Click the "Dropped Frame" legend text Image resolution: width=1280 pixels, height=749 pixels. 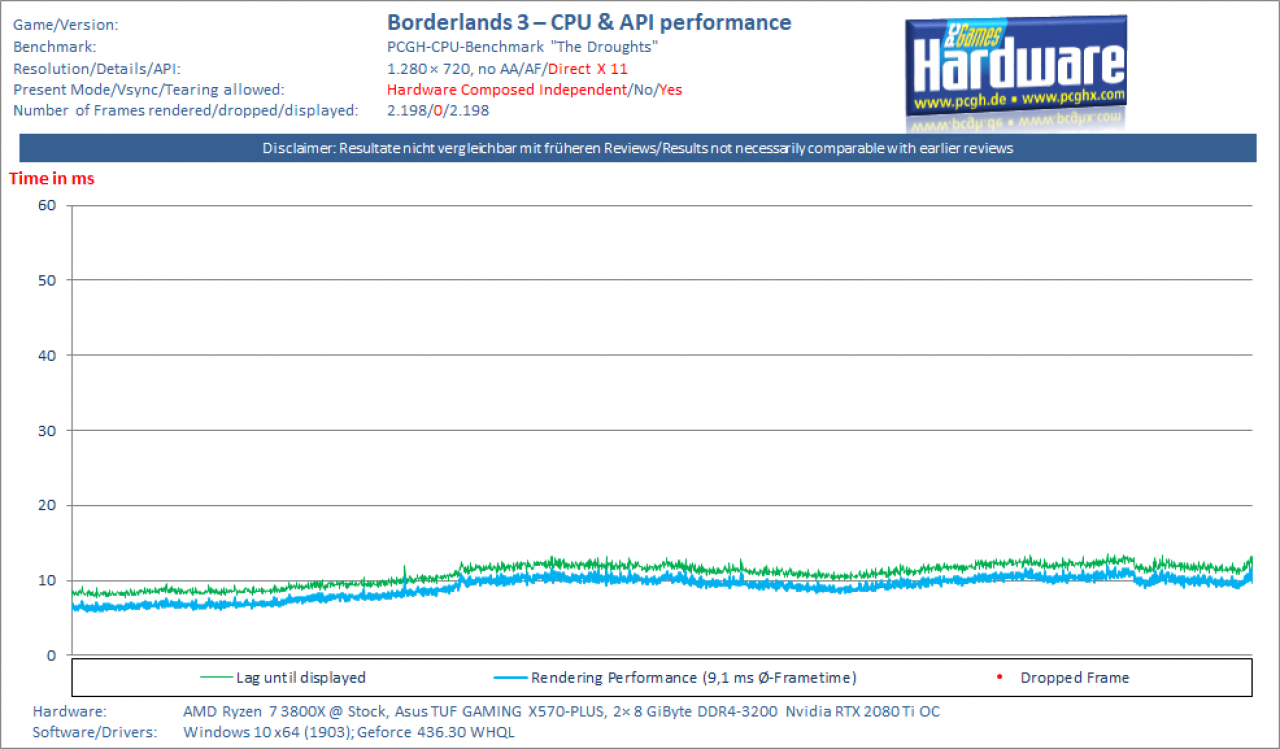[x=1074, y=677]
